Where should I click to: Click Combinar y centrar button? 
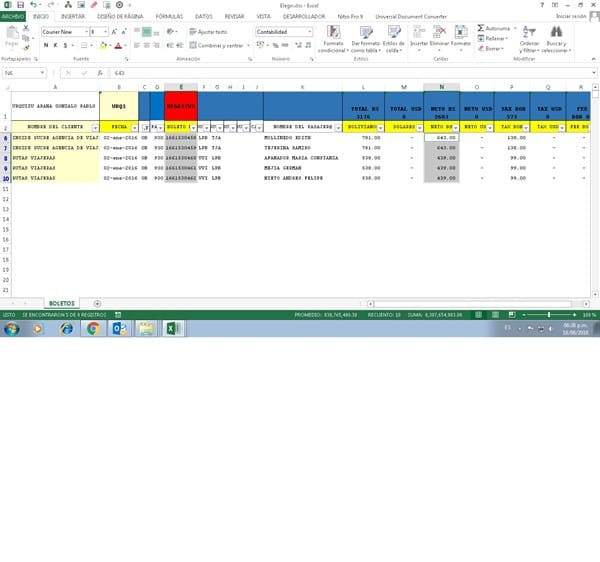coord(218,45)
